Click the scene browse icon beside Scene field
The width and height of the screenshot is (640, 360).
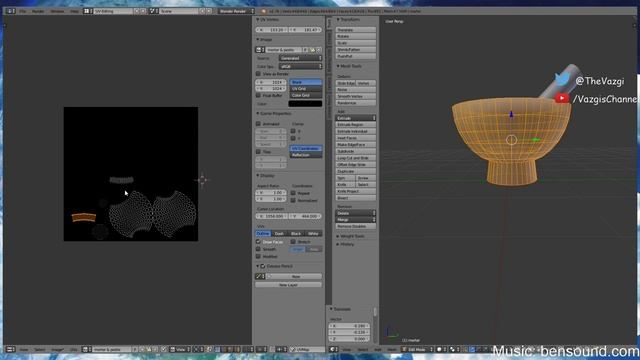(x=153, y=11)
